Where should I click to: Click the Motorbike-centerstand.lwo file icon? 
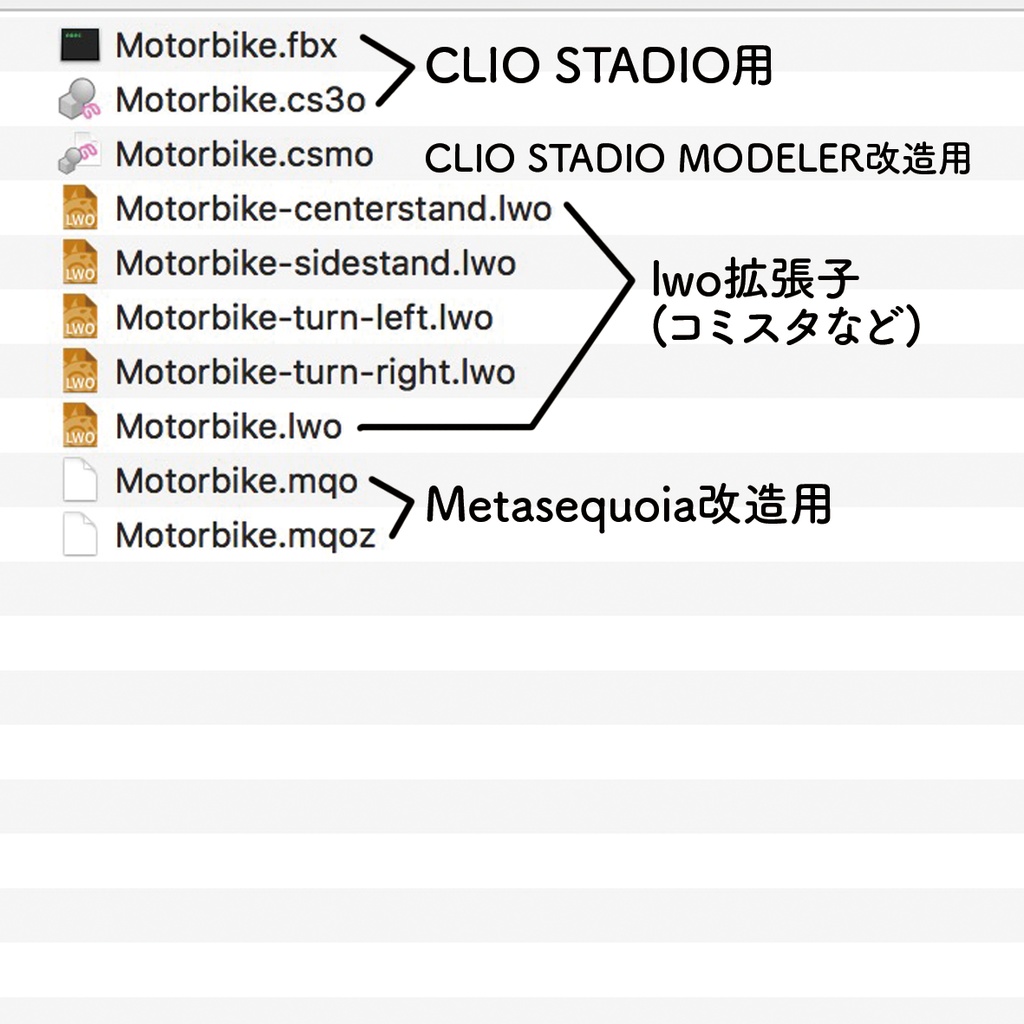click(x=79, y=209)
